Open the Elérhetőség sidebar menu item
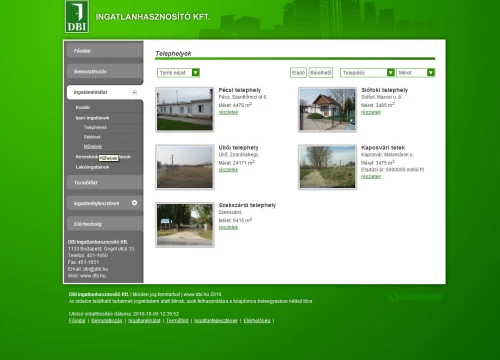Viewport: 500px width, 360px height. pyautogui.click(x=105, y=224)
